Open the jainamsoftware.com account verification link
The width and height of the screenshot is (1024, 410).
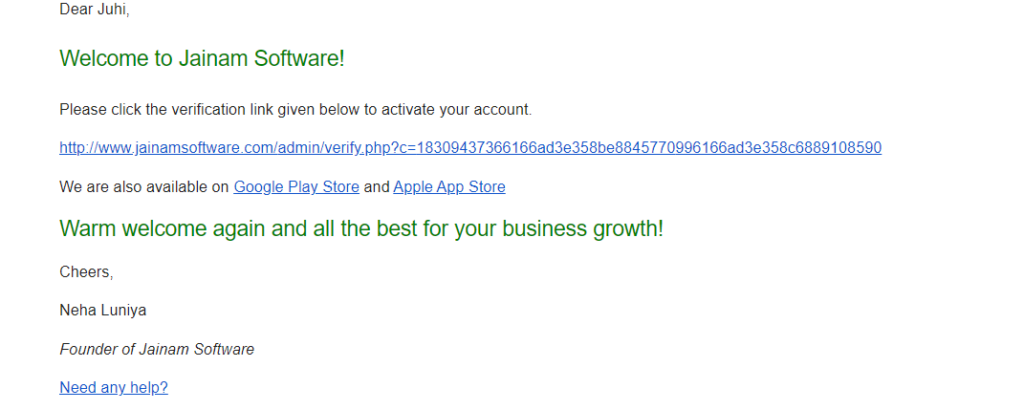pos(470,148)
